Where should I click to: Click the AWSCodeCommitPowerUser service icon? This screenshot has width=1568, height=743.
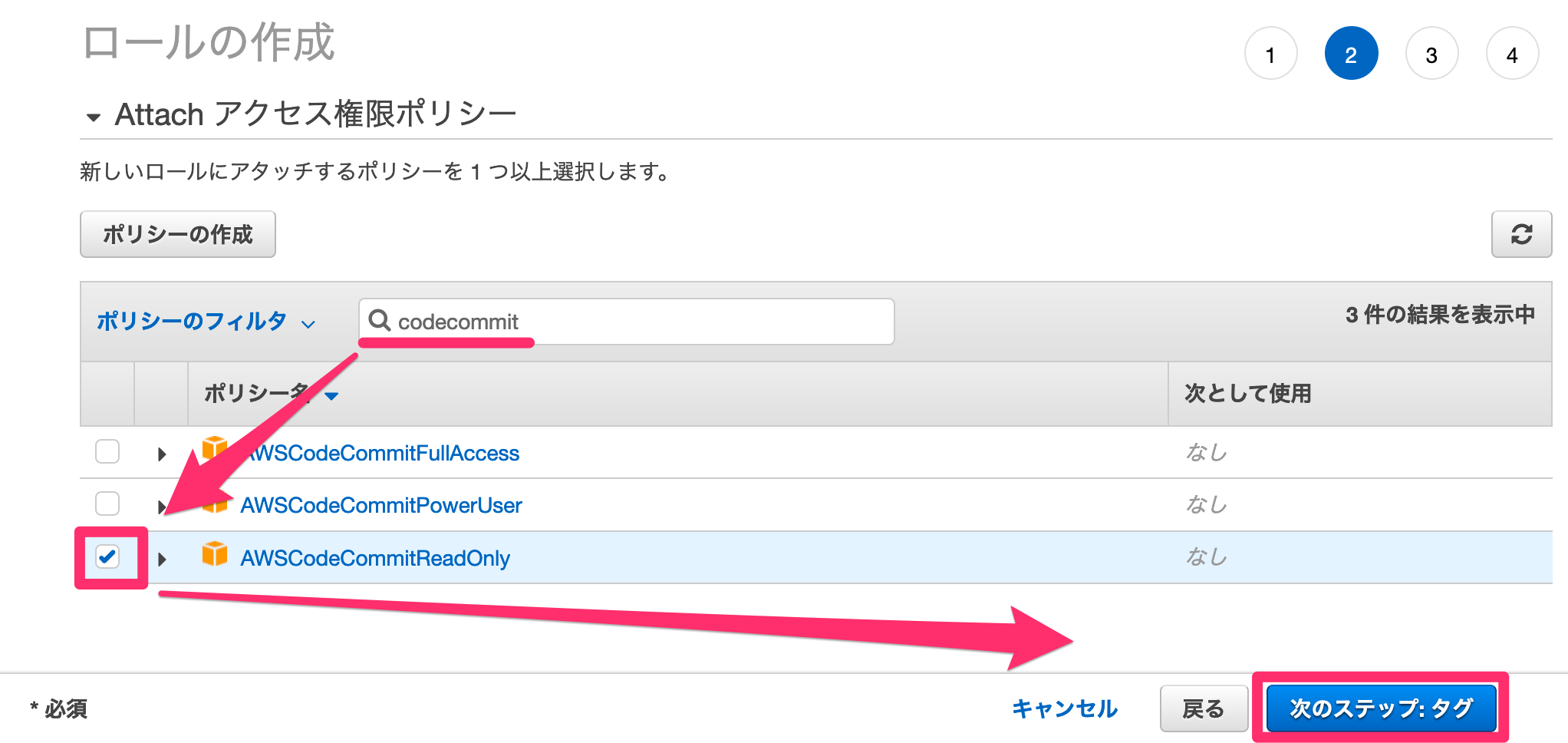point(216,504)
